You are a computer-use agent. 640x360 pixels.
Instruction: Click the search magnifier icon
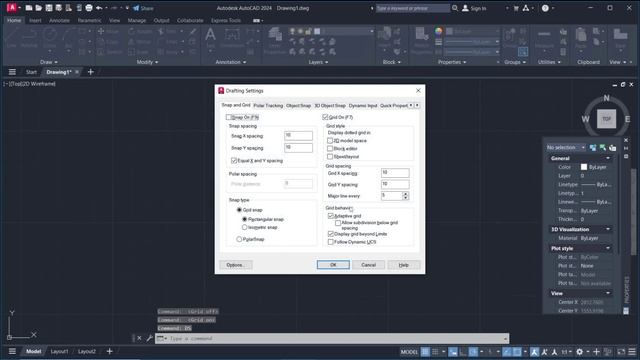click(455, 8)
